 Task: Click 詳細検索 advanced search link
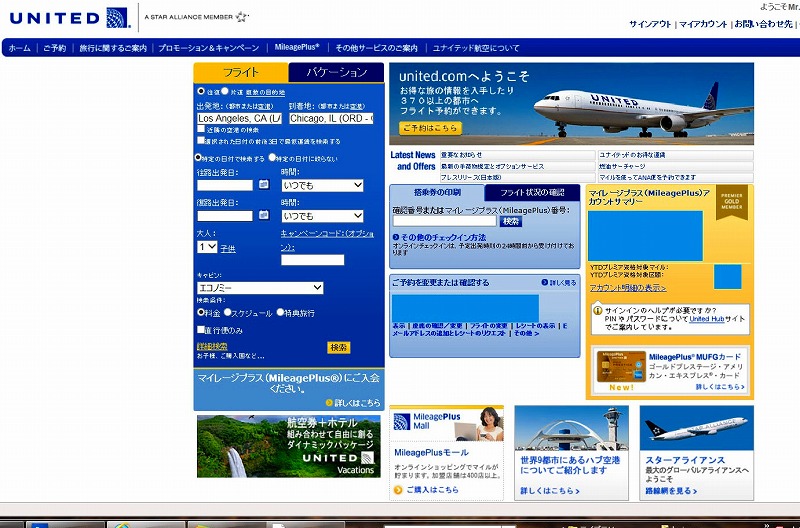(x=212, y=346)
